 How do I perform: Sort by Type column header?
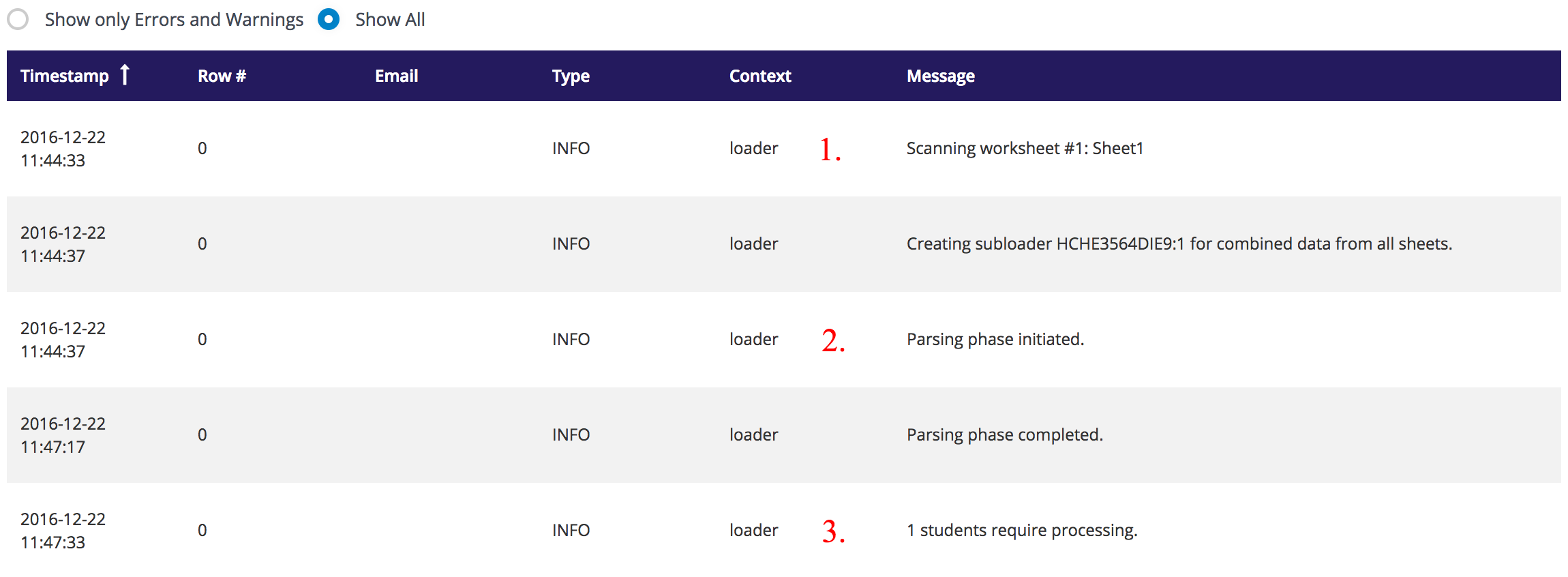pyautogui.click(x=571, y=76)
